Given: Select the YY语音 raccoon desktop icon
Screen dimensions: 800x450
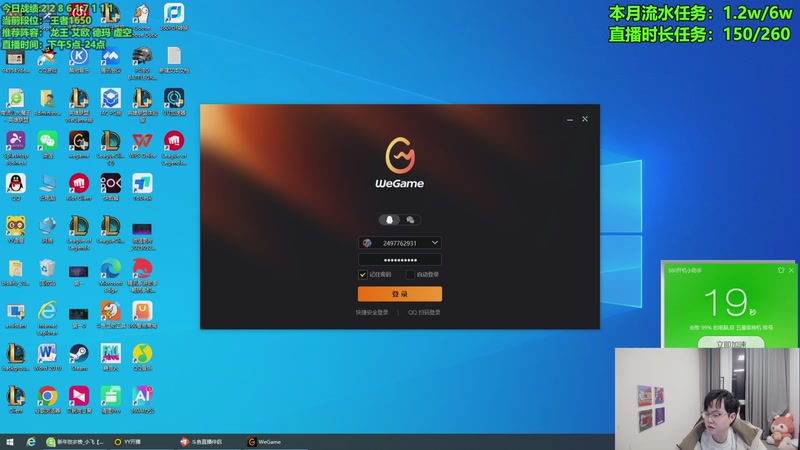Looking at the screenshot, I should click(x=16, y=230).
